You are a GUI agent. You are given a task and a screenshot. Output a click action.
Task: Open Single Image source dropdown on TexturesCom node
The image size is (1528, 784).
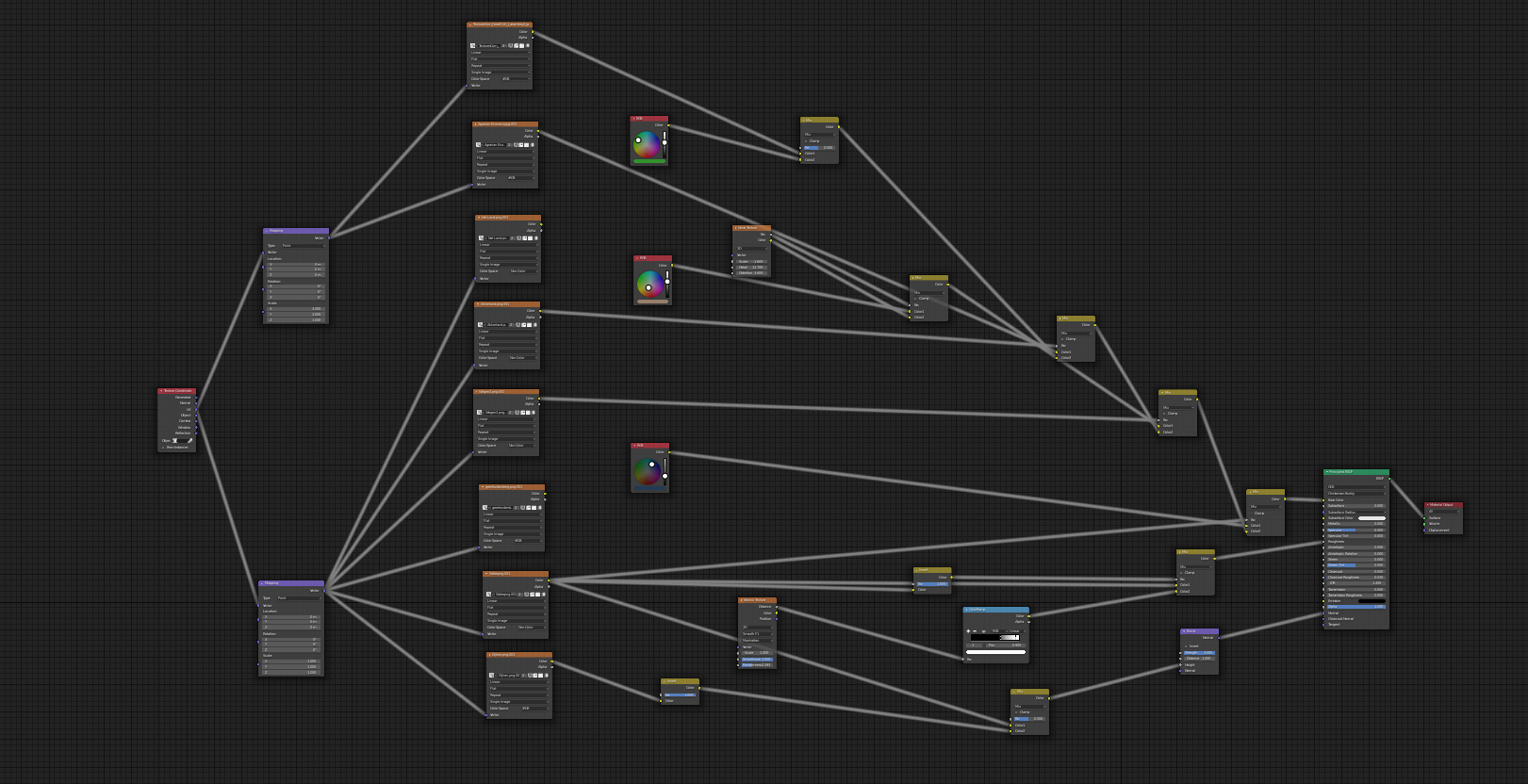[x=501, y=73]
